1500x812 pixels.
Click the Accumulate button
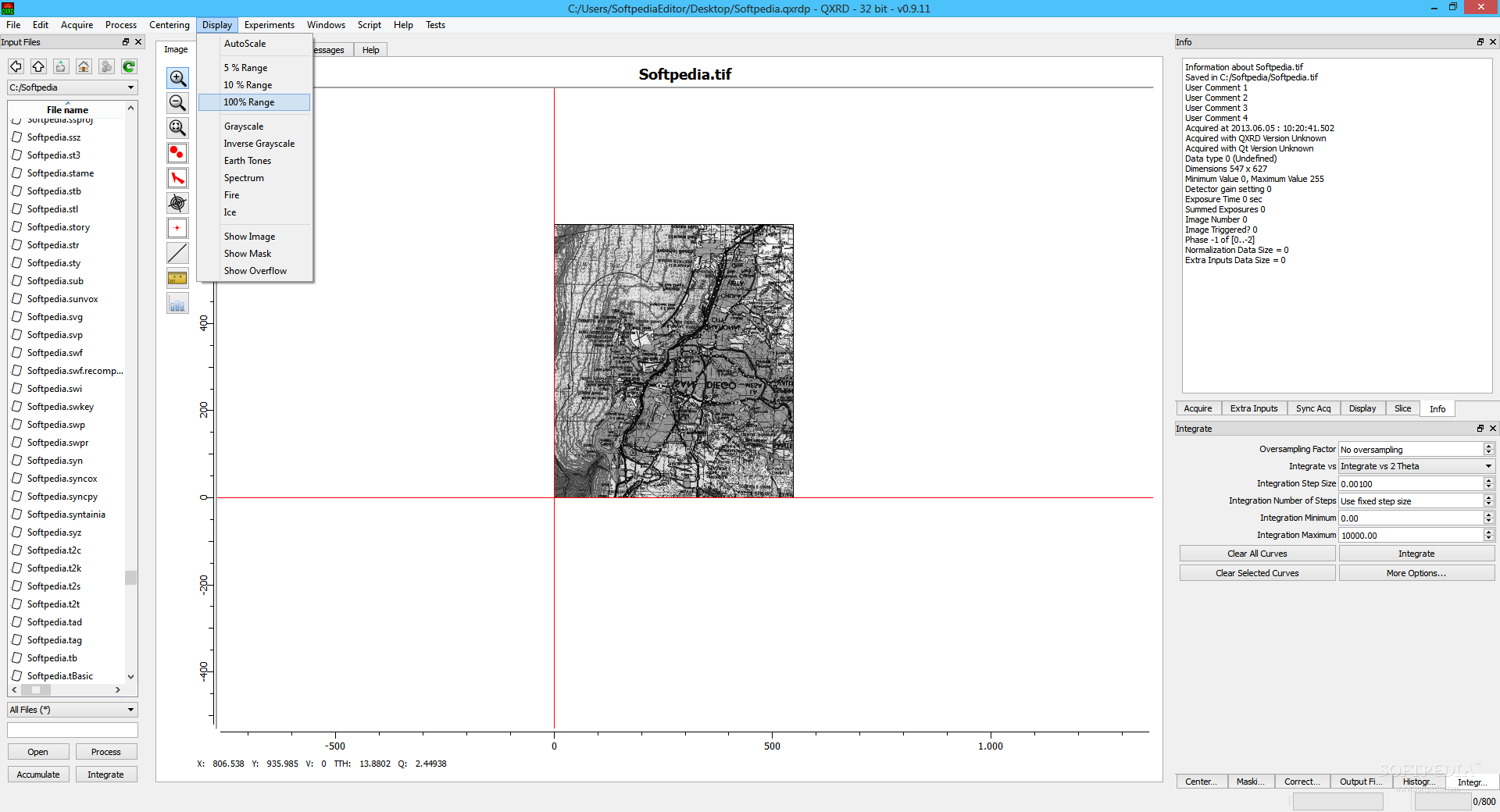[37, 775]
